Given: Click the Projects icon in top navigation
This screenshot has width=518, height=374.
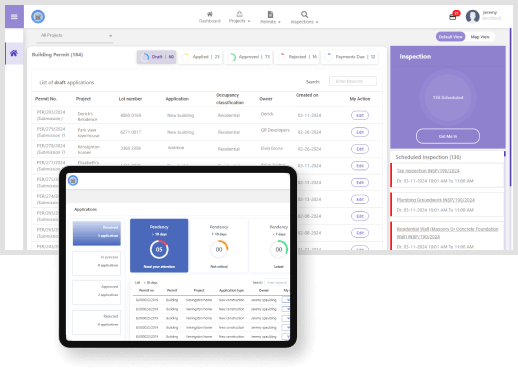Looking at the screenshot, I should [239, 14].
